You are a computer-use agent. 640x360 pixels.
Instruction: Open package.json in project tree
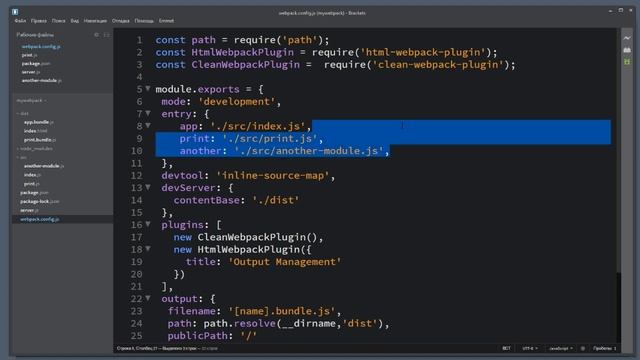coord(34,193)
